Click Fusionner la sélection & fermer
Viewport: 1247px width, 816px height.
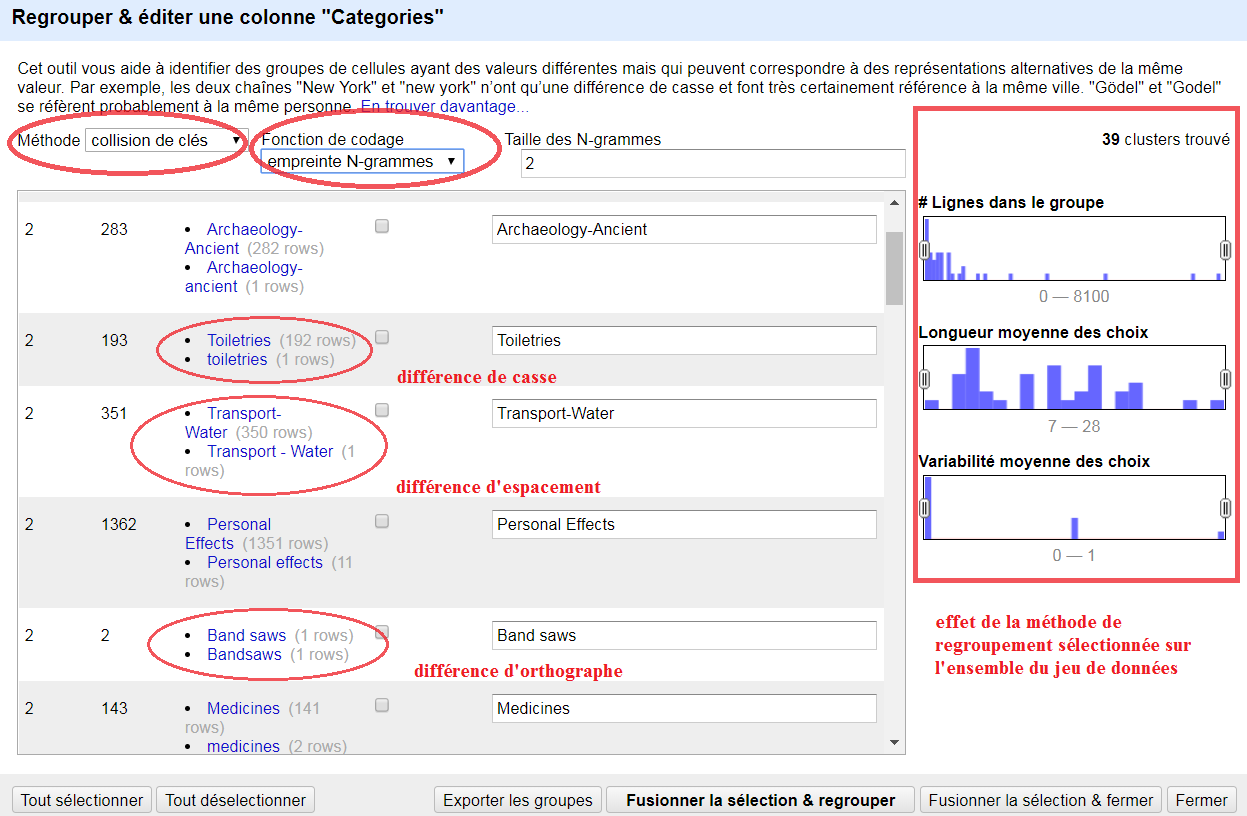(1040, 800)
